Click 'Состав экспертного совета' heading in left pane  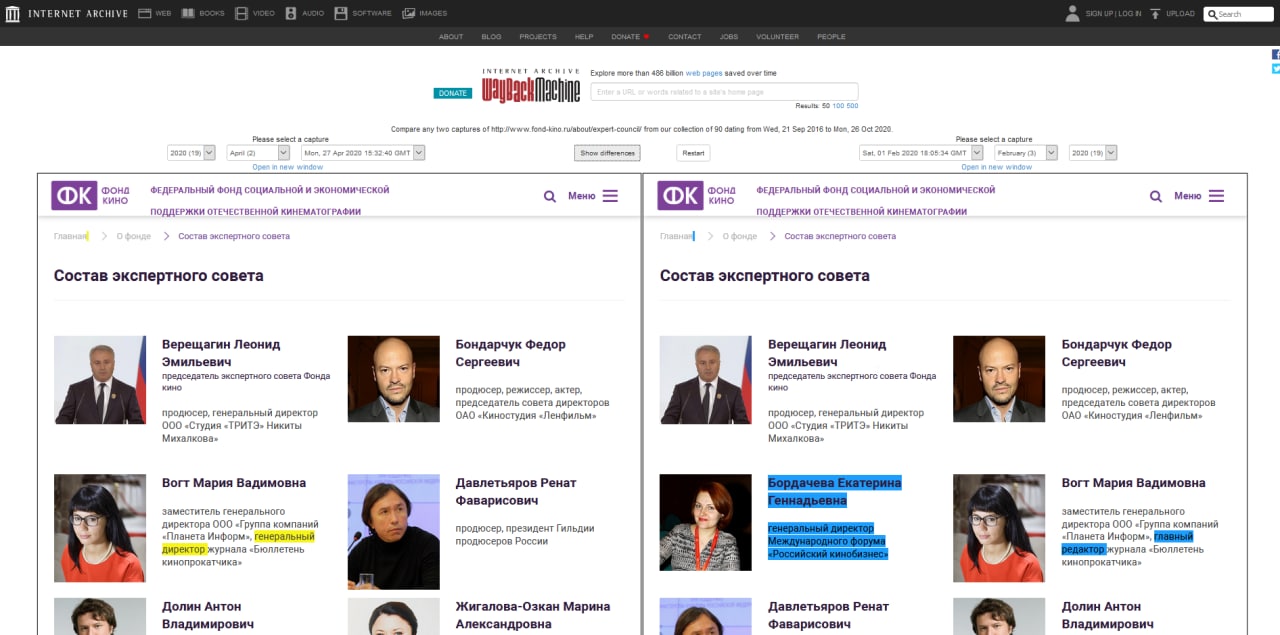(x=159, y=276)
